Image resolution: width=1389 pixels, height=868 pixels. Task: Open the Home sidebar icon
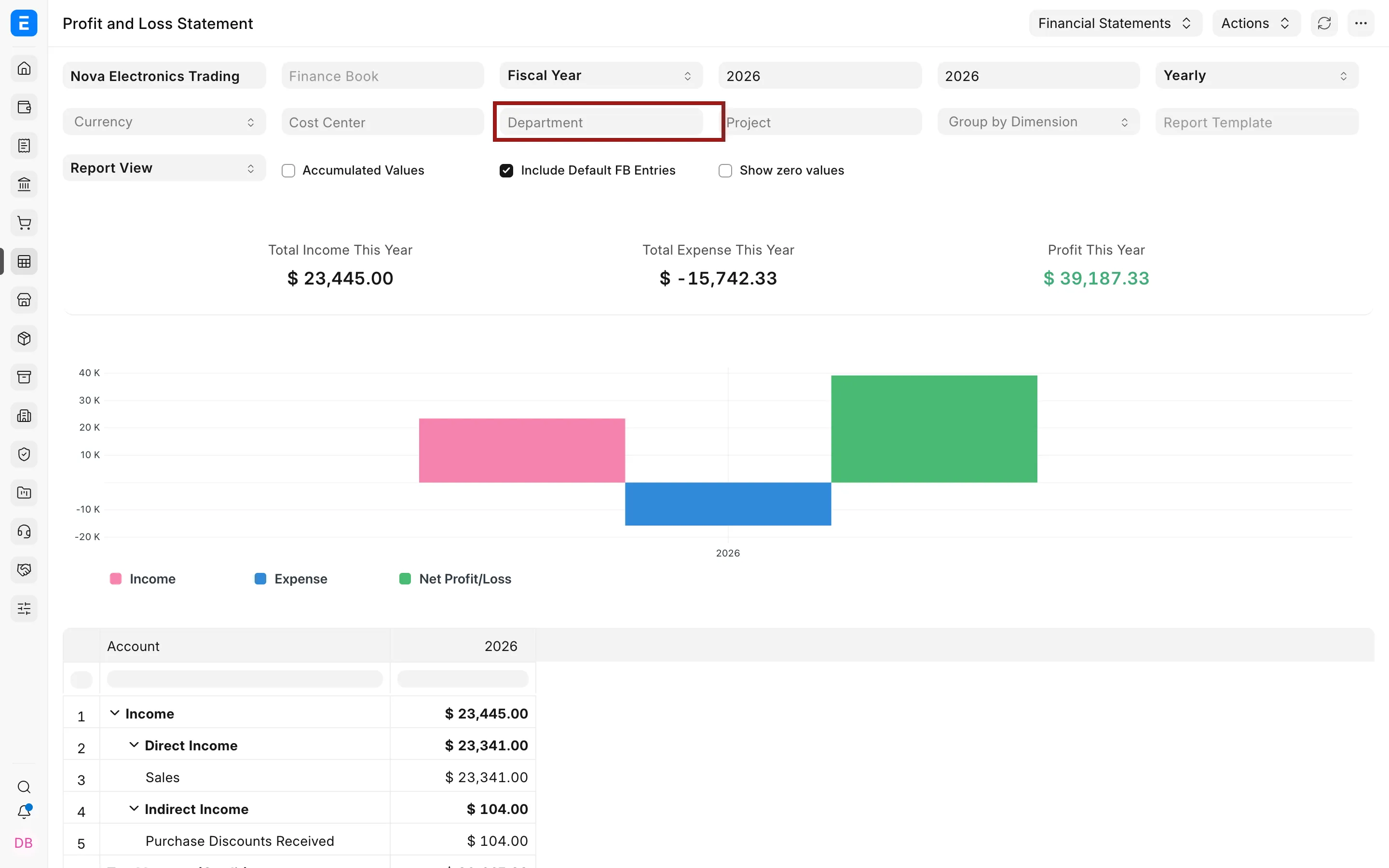pyautogui.click(x=24, y=68)
